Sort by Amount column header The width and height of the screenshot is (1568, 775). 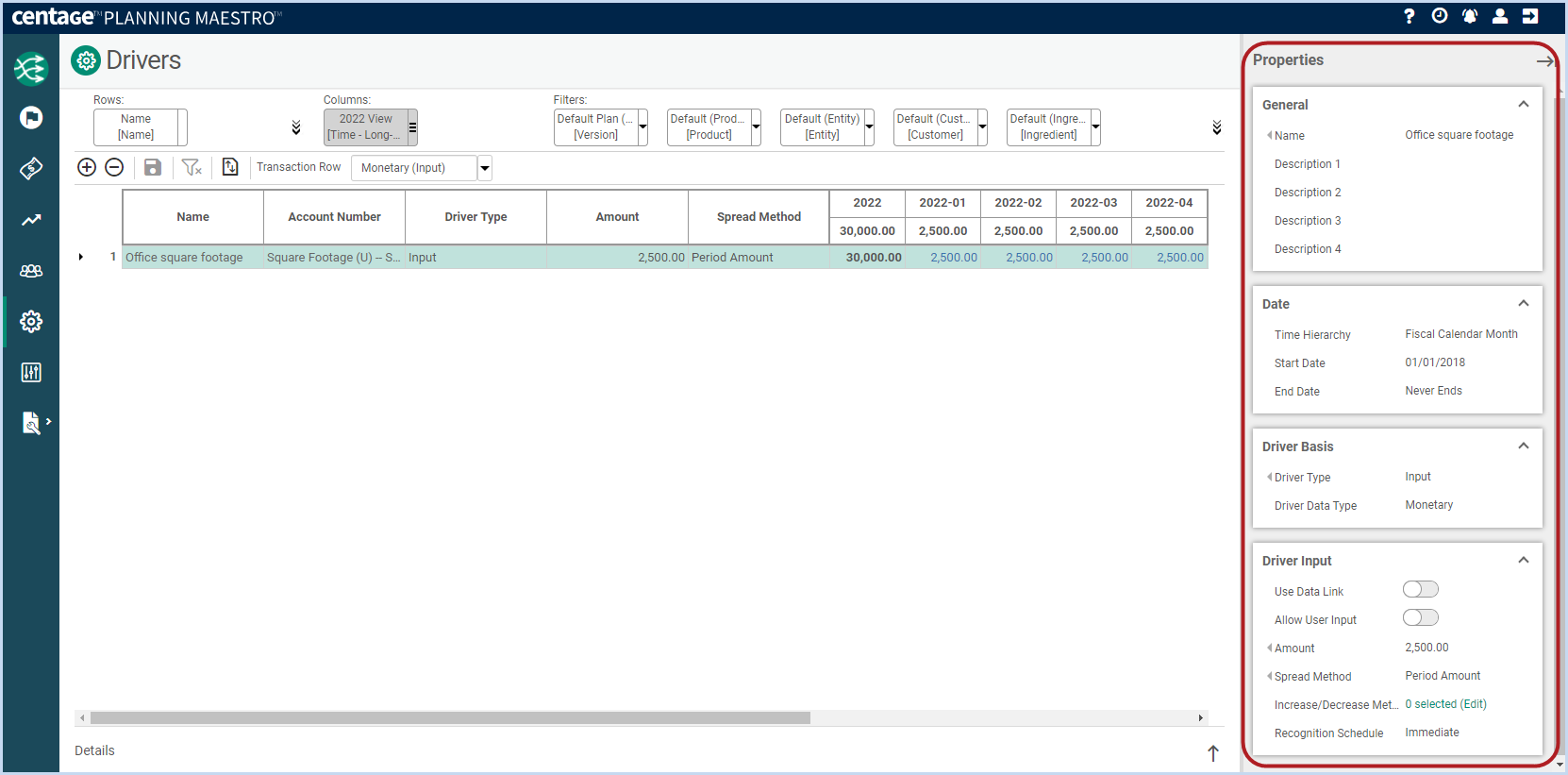618,217
